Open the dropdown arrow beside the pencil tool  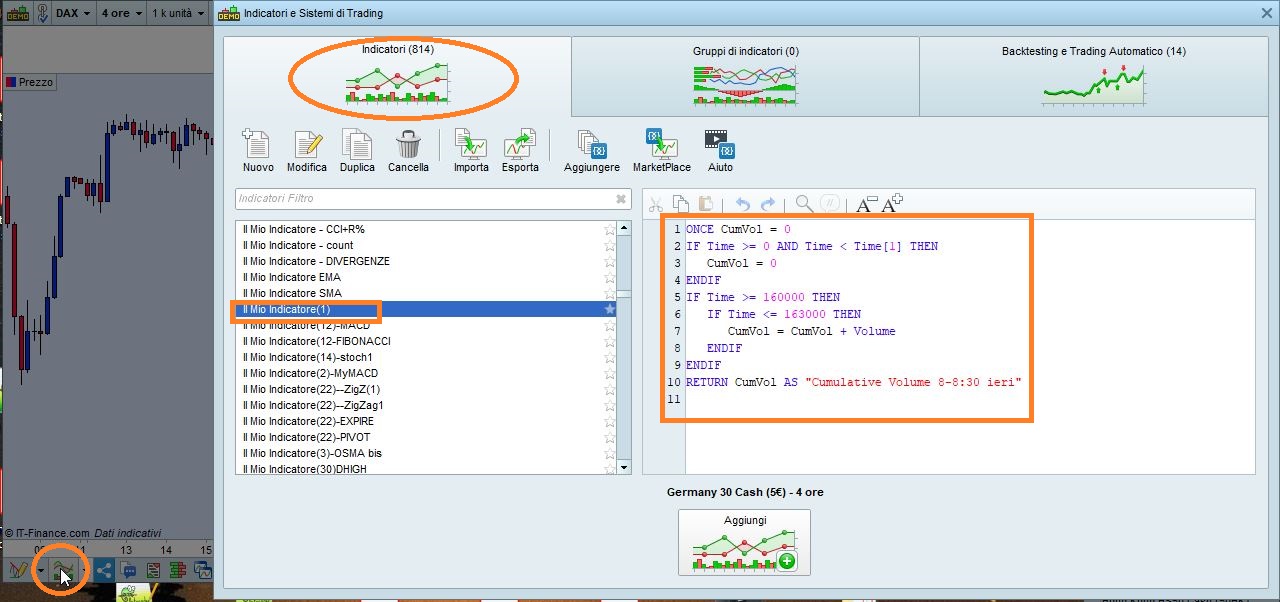[39, 572]
